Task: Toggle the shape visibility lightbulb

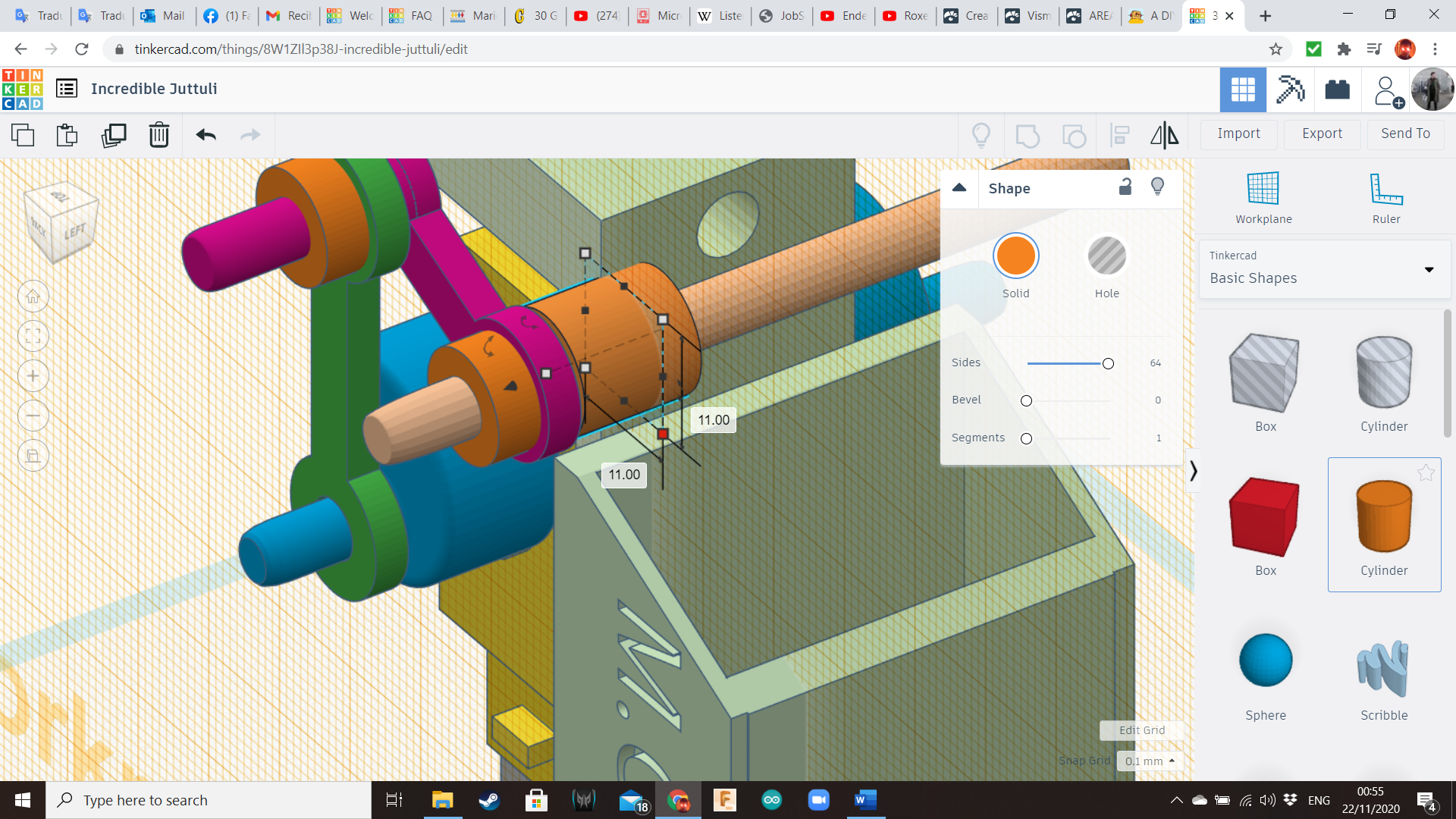Action: (1157, 187)
